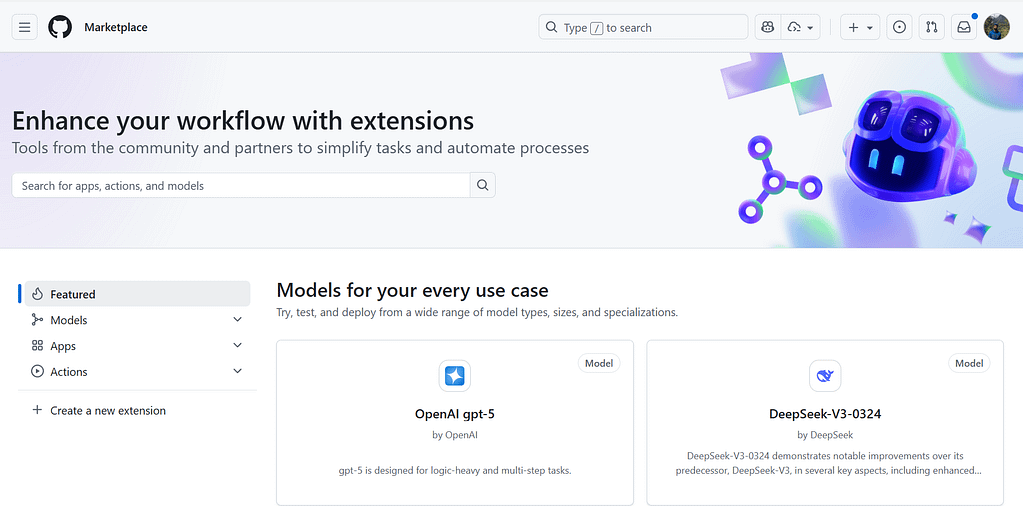1023x506 pixels.
Task: Click the apps, actions, and models search field
Action: point(241,185)
